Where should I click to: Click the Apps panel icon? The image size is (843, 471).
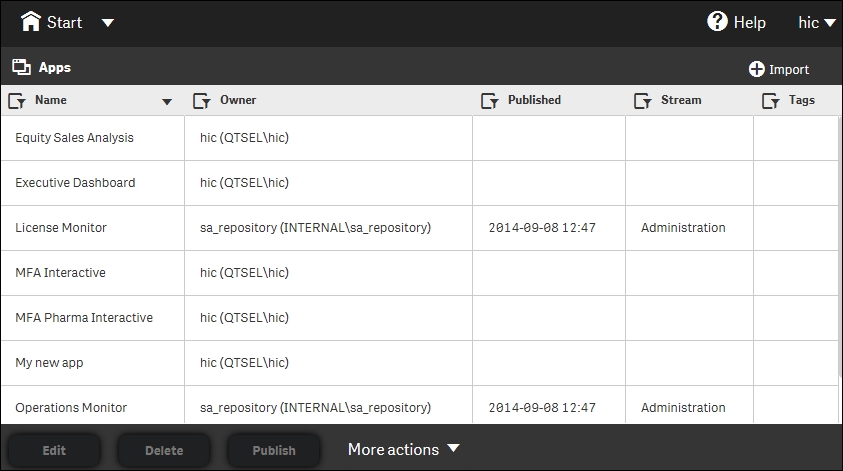pyautogui.click(x=22, y=67)
